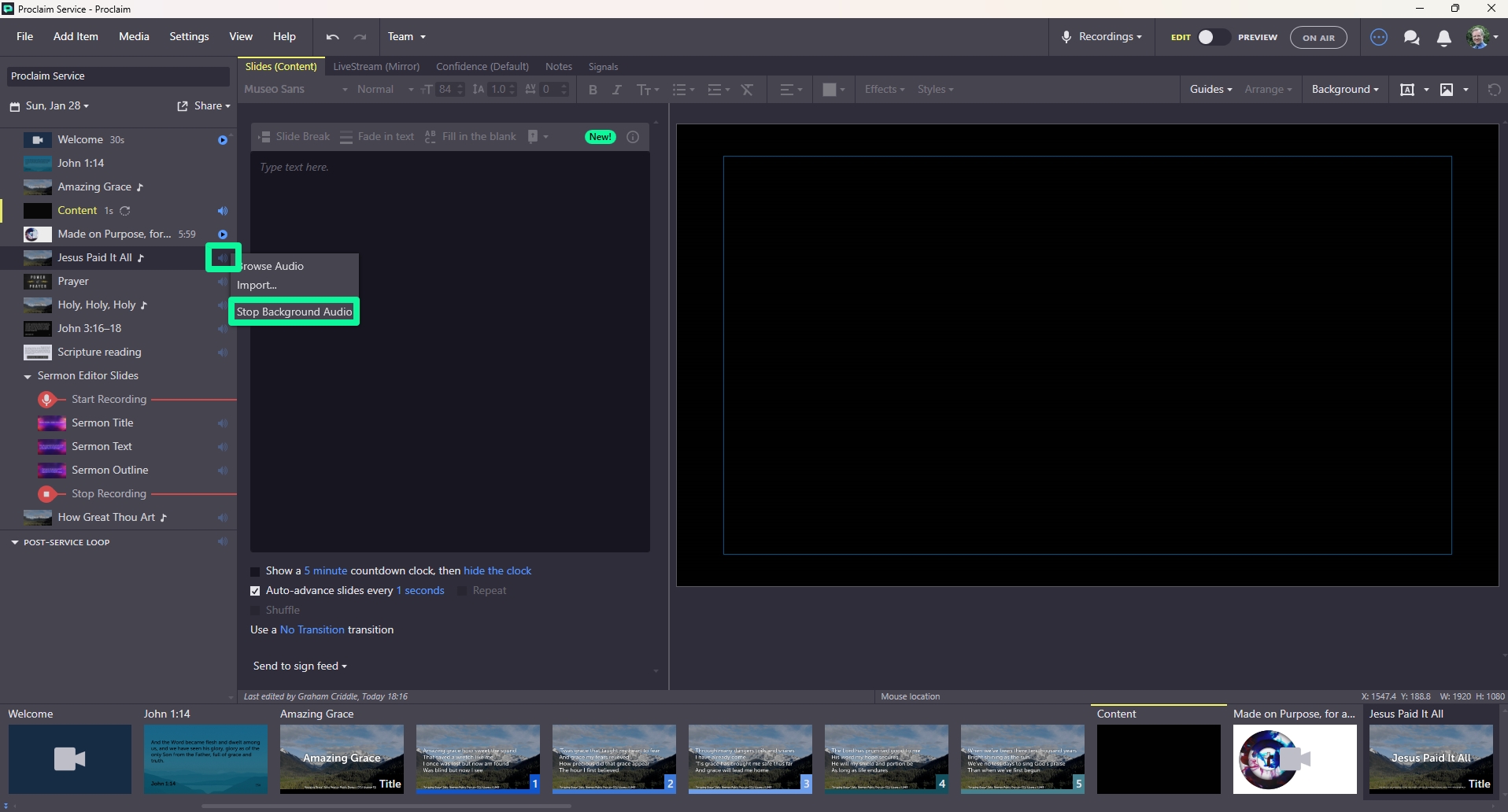Image resolution: width=1508 pixels, height=812 pixels.
Task: Open the notifications bell
Action: coord(1443,37)
